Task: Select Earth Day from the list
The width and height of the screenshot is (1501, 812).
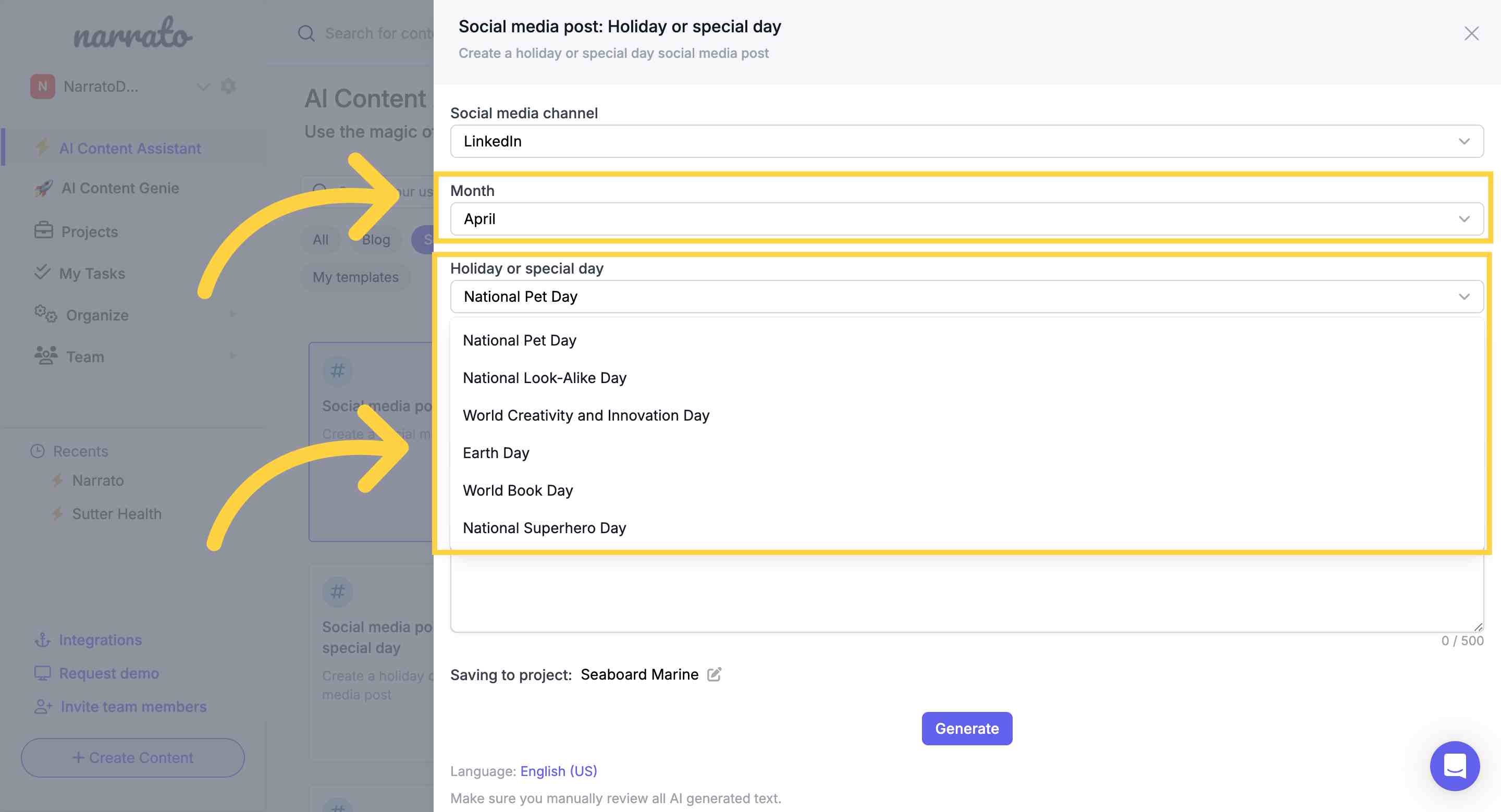Action: point(496,452)
